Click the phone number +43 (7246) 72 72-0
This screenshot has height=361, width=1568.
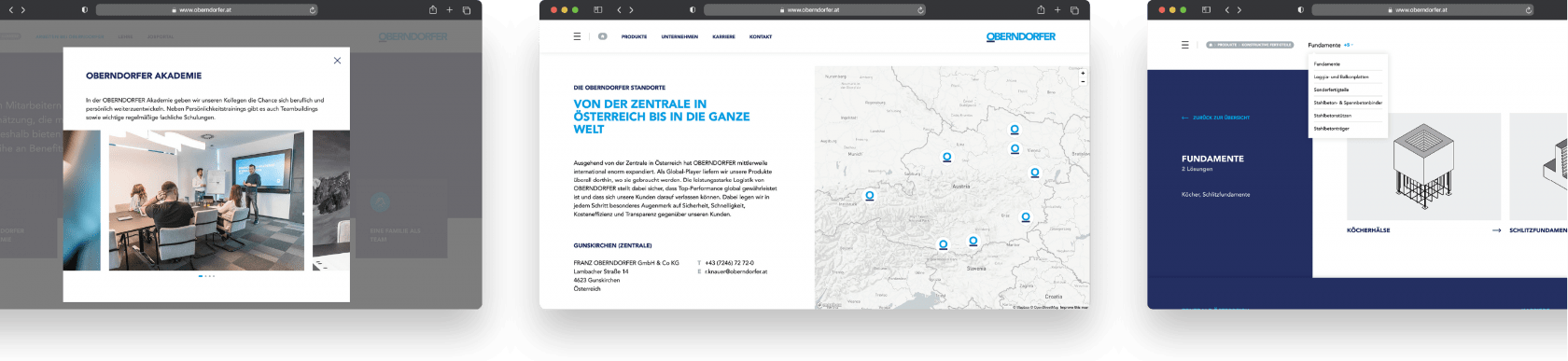729,263
